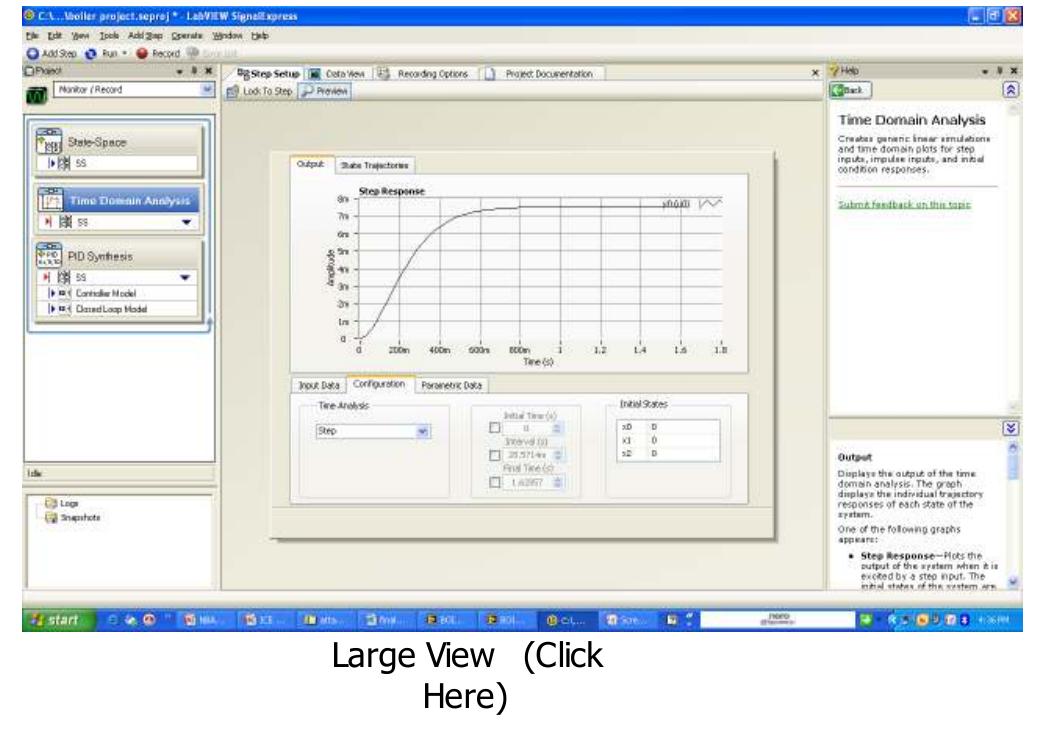Click the Time Domain Analysis step icon
Screen dimensions: 1043x744
click(x=50, y=200)
